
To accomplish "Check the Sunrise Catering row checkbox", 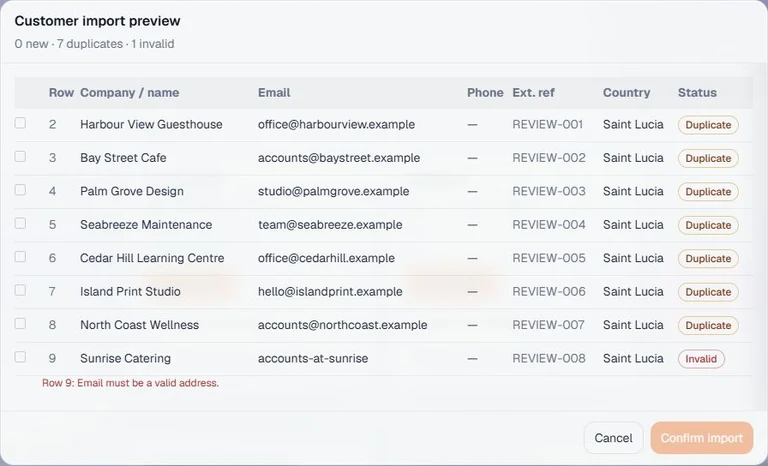I will point(20,357).
